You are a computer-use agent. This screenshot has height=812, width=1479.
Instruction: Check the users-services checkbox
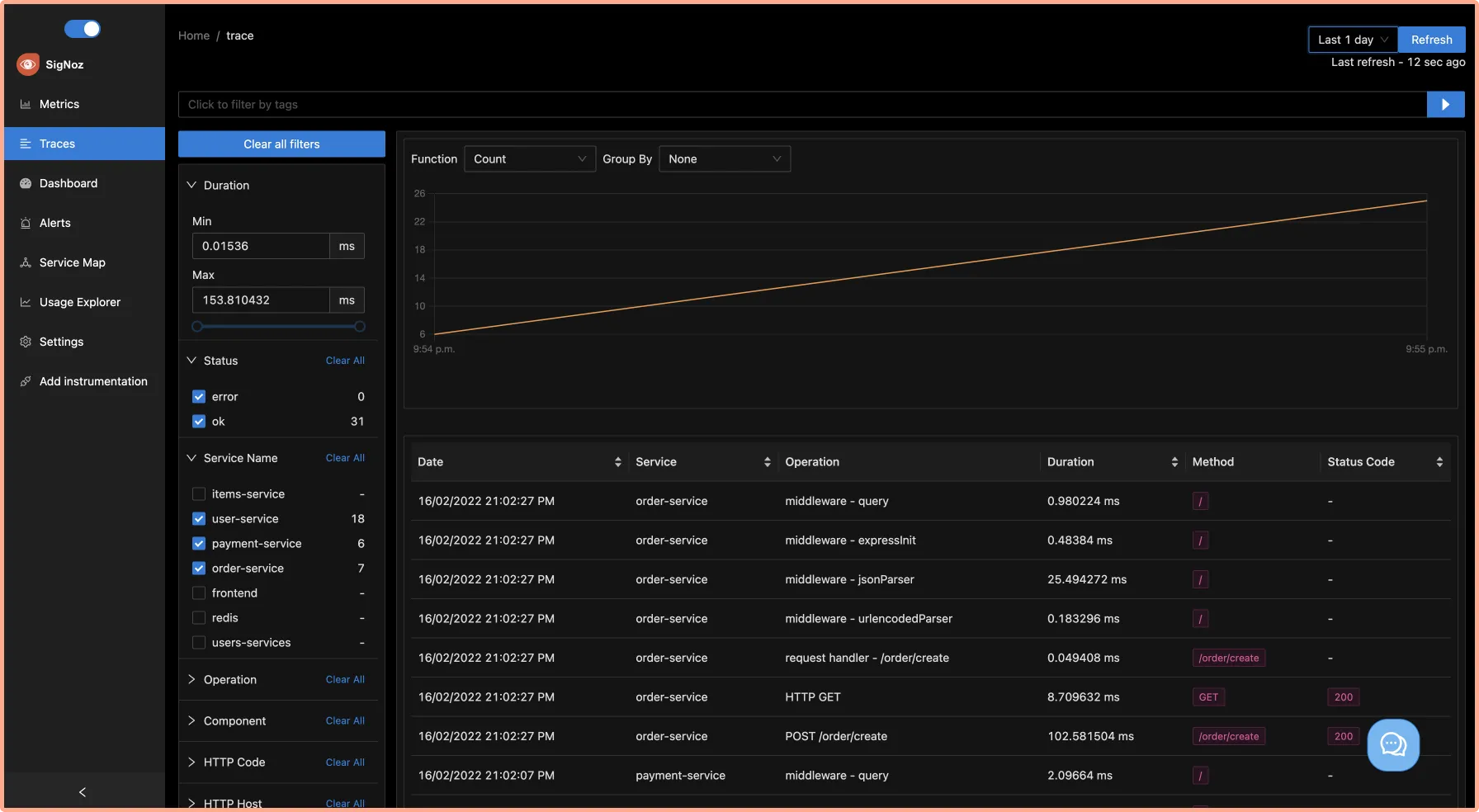point(199,643)
